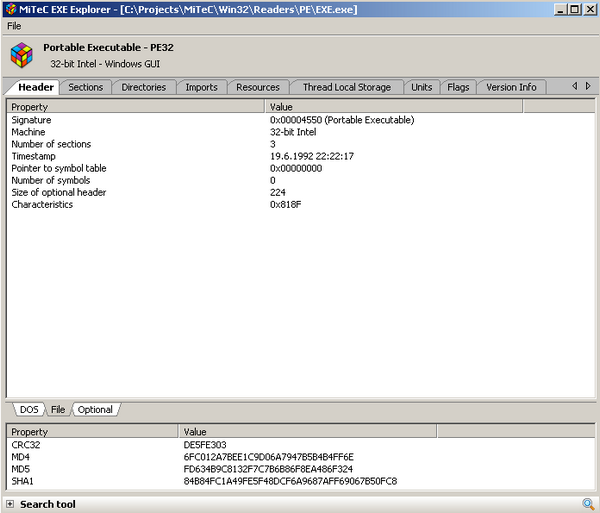Open the Version Info tab
The height and width of the screenshot is (513, 600).
point(511,87)
